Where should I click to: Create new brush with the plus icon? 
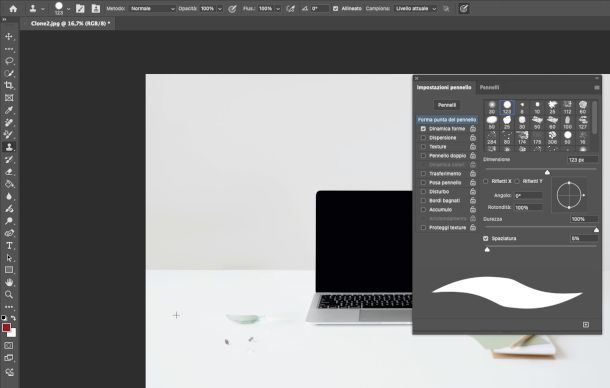pos(586,325)
